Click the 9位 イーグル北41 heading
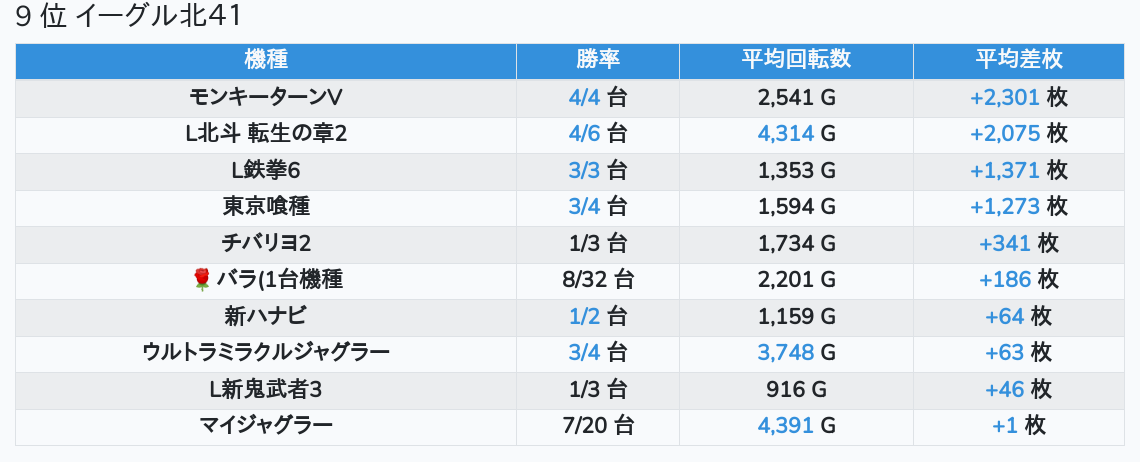The width and height of the screenshot is (1140, 462). 128,17
